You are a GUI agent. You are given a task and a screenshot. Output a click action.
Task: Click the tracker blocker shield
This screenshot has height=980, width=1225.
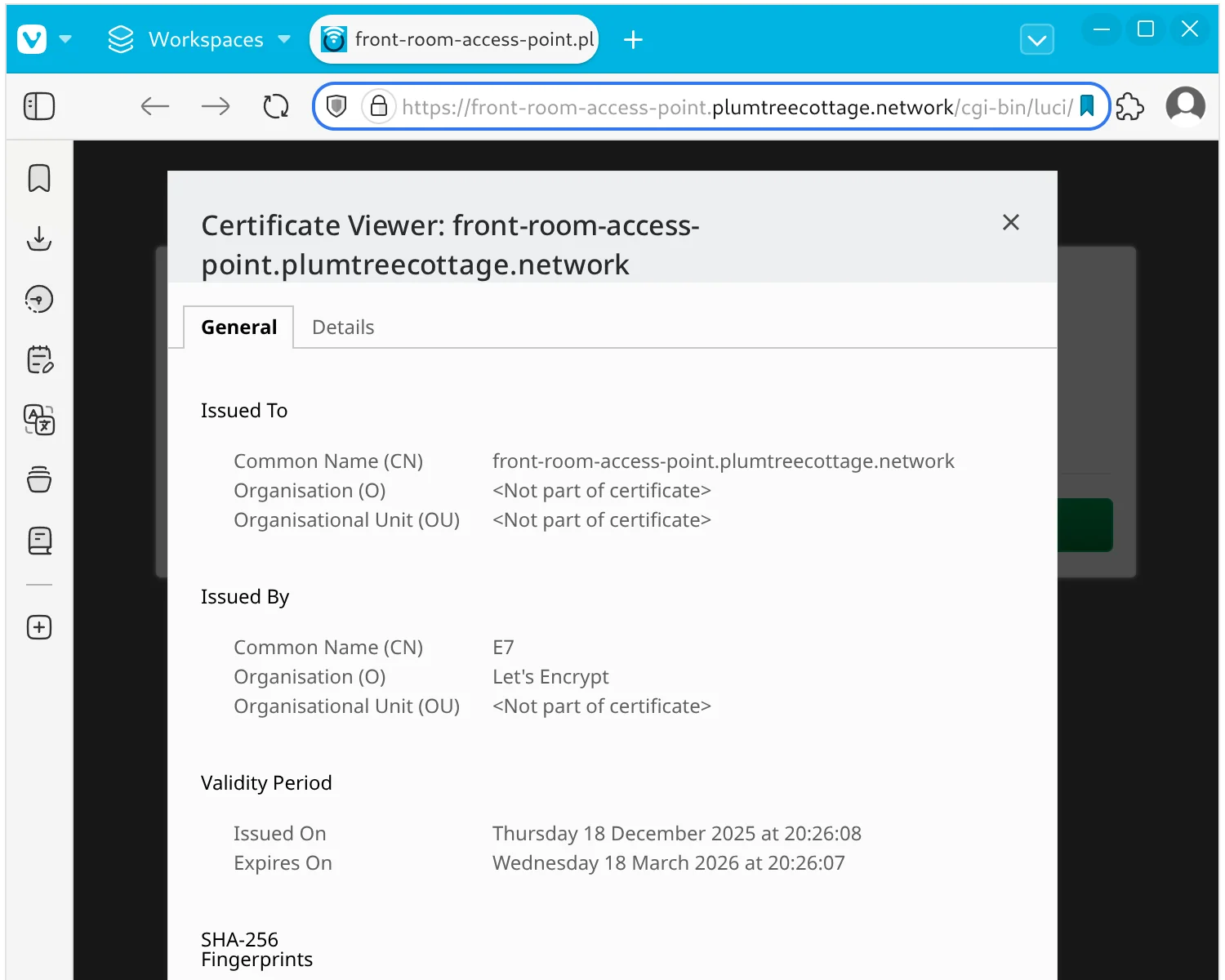[x=336, y=106]
